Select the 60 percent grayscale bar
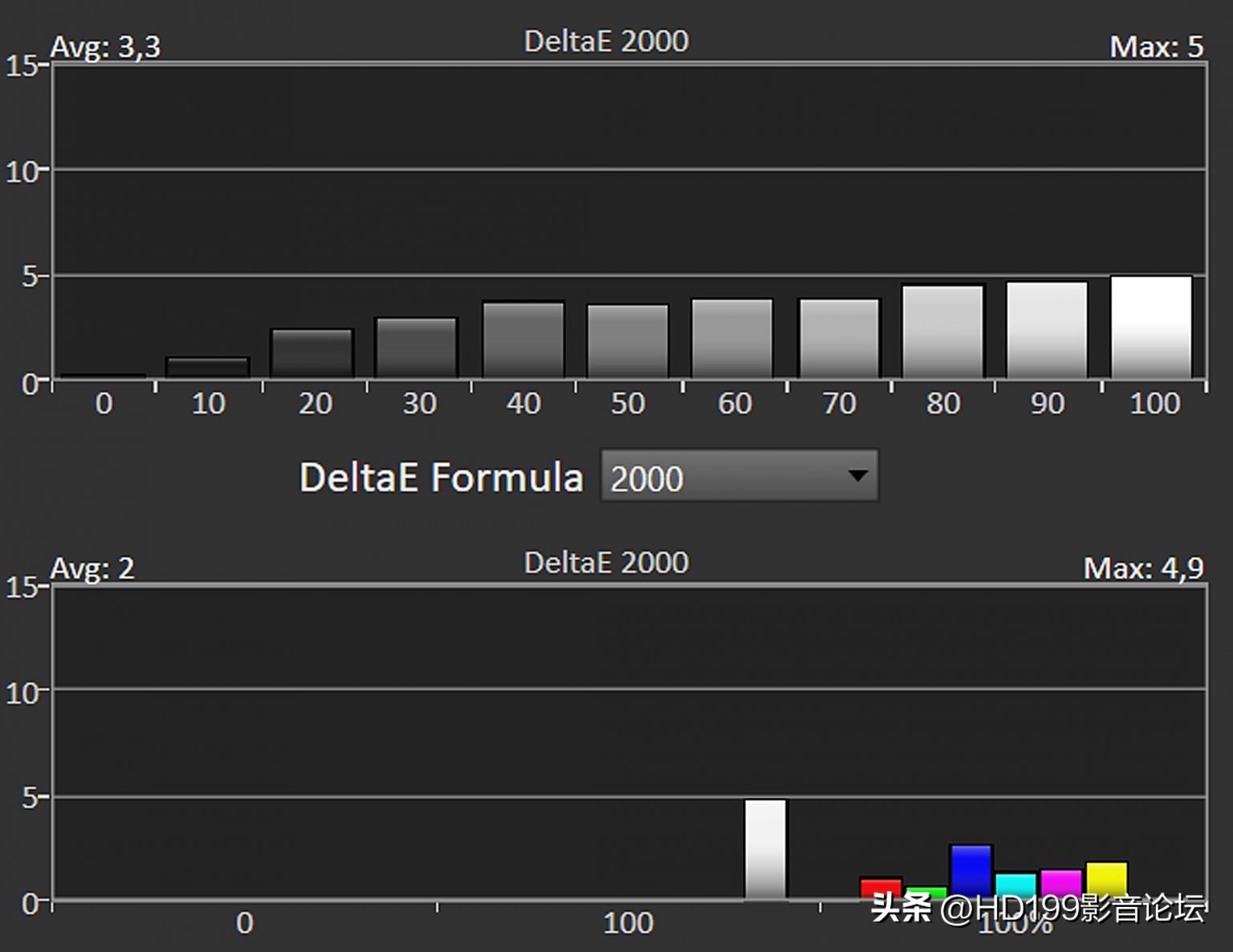The image size is (1233, 952). click(x=732, y=338)
